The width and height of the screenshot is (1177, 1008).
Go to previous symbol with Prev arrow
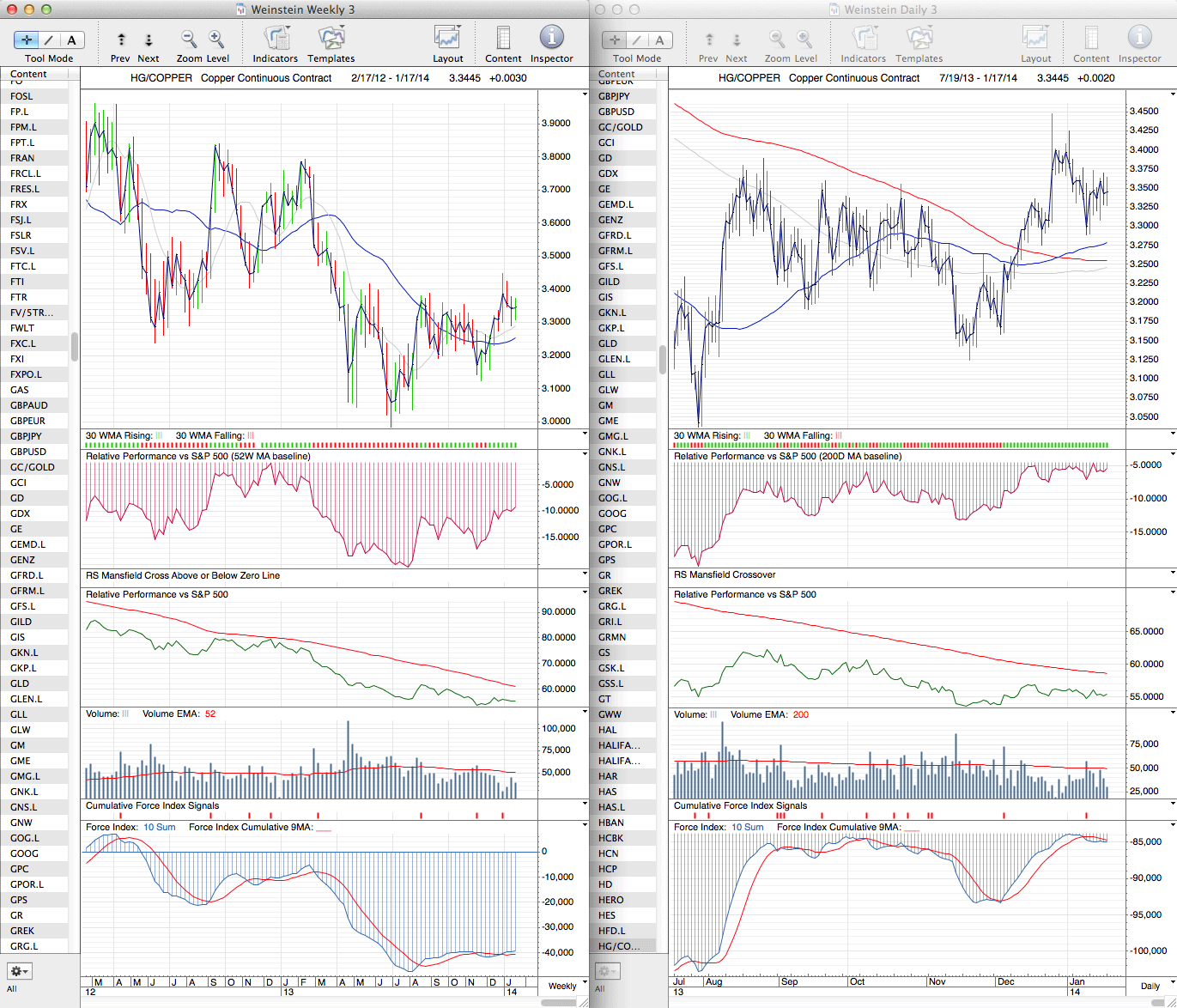[x=121, y=39]
